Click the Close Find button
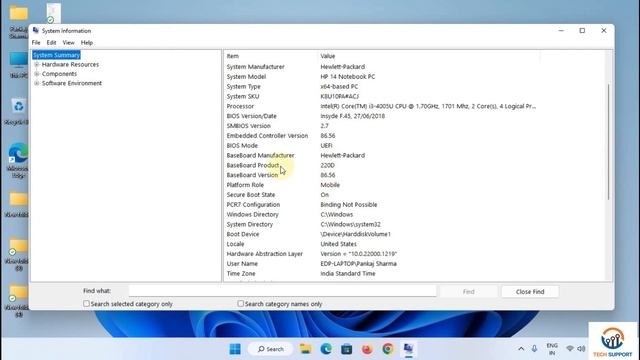The width and height of the screenshot is (640, 360). point(530,291)
